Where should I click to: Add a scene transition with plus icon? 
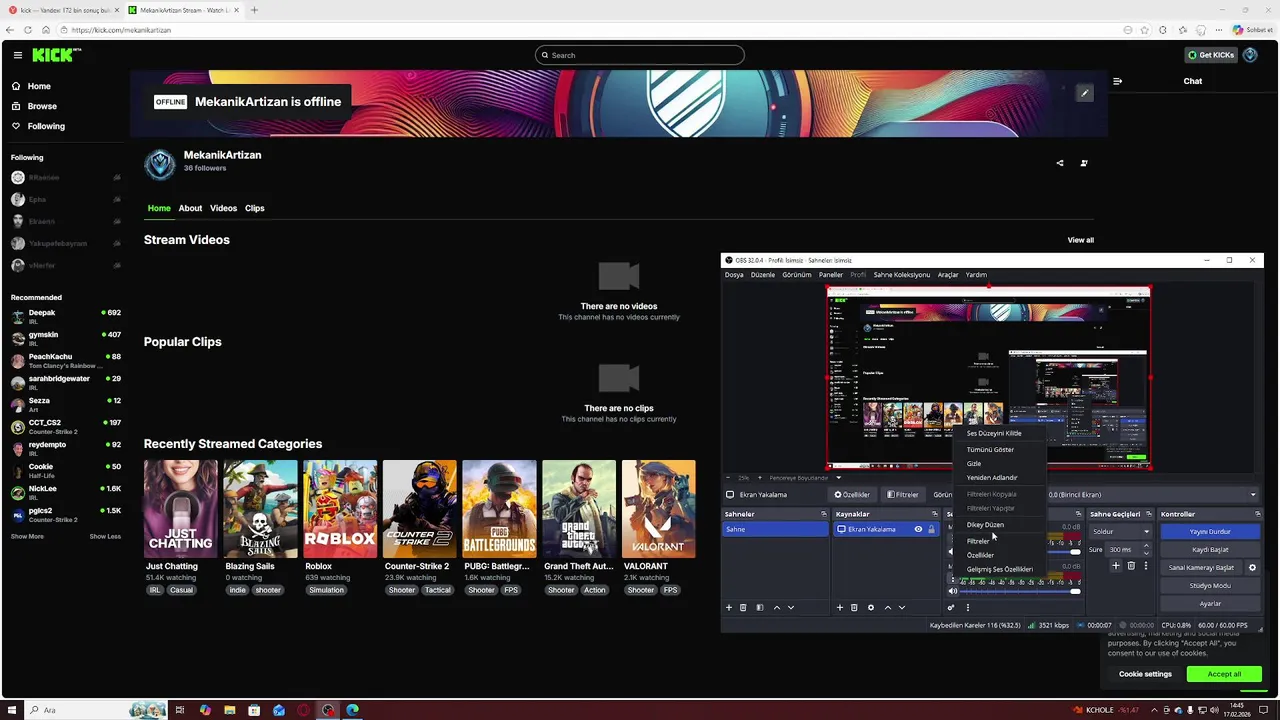click(x=1116, y=566)
